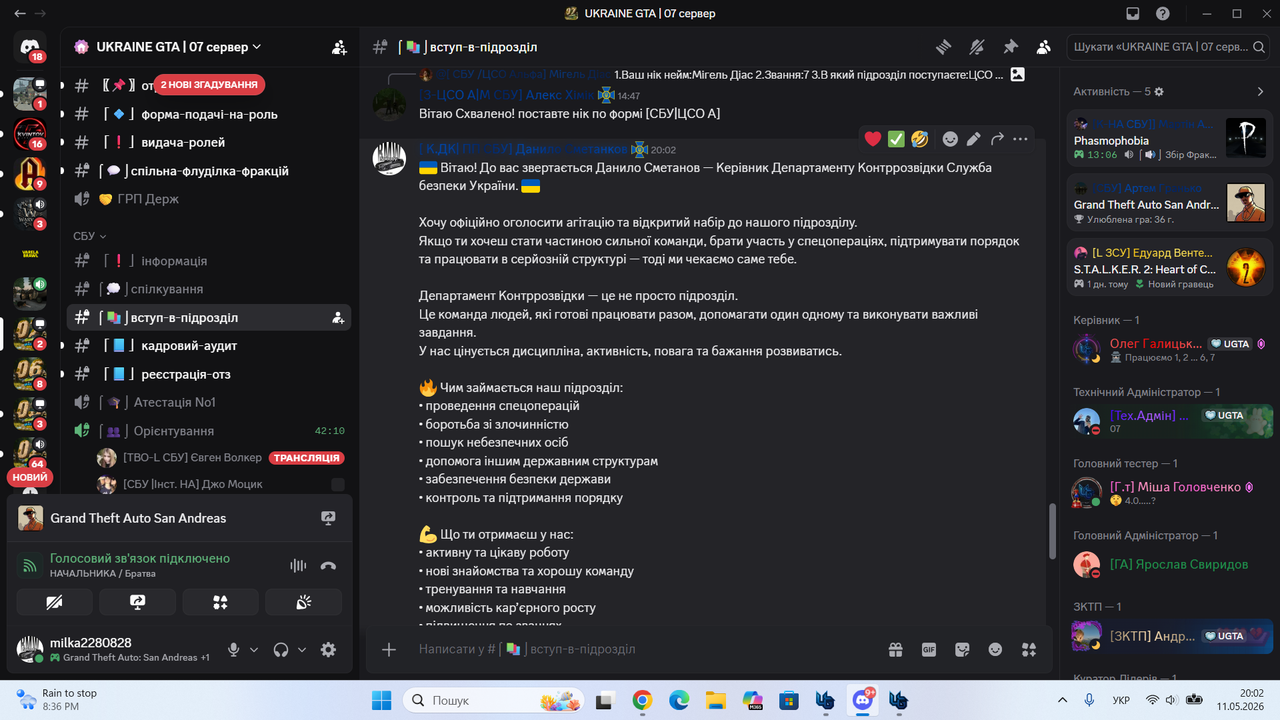This screenshot has height=720, width=1280.
Task: Disconnect from voice call
Action: 328,566
